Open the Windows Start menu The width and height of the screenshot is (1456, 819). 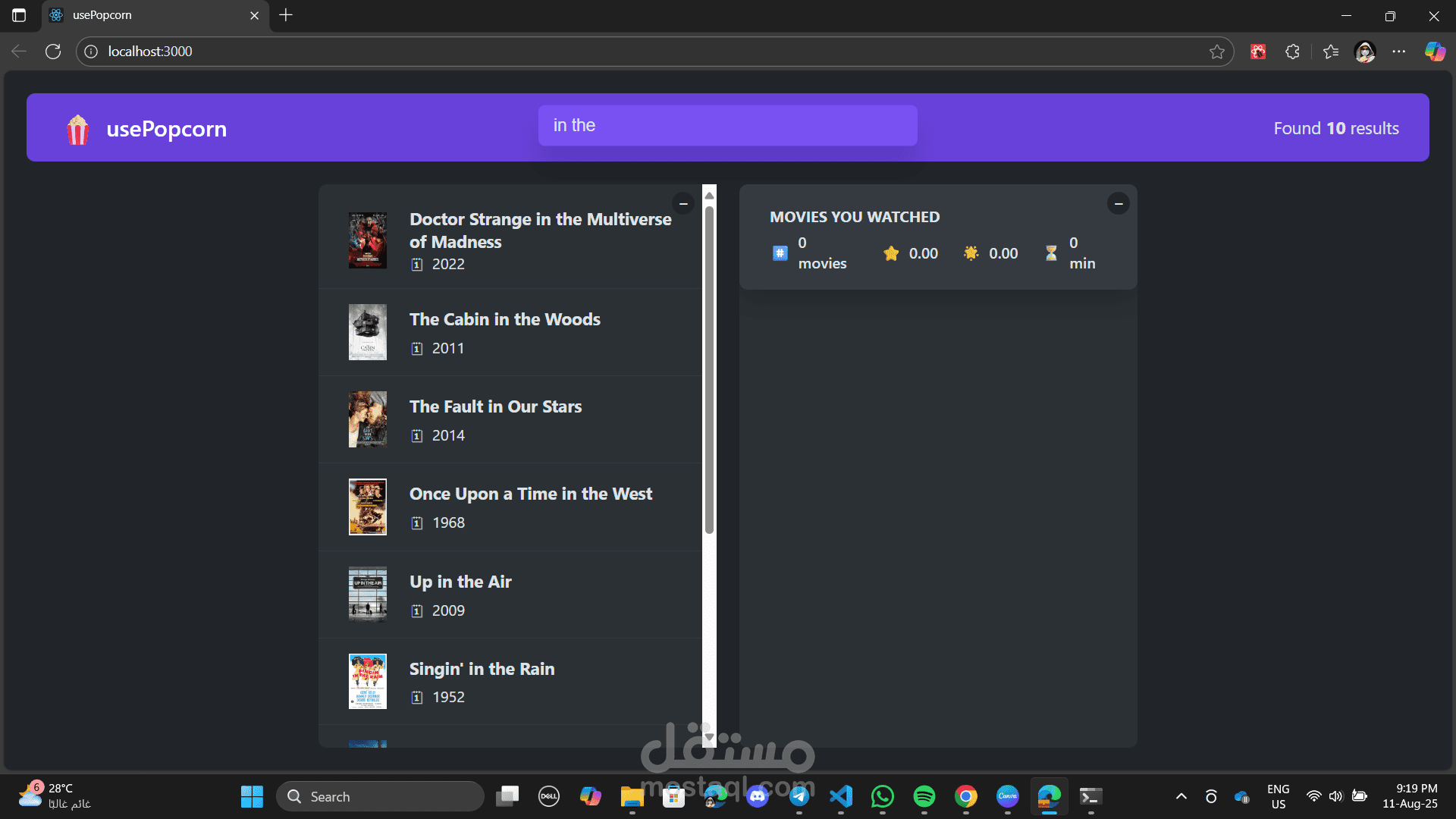252,796
